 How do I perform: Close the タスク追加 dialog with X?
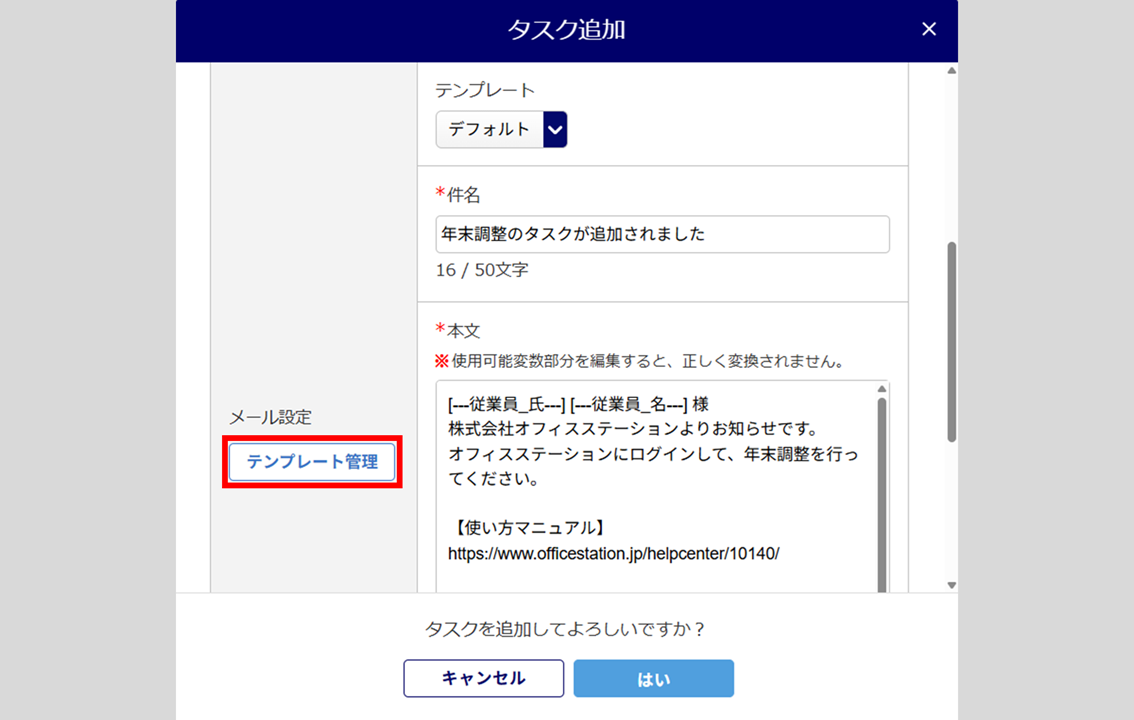pyautogui.click(x=929, y=29)
